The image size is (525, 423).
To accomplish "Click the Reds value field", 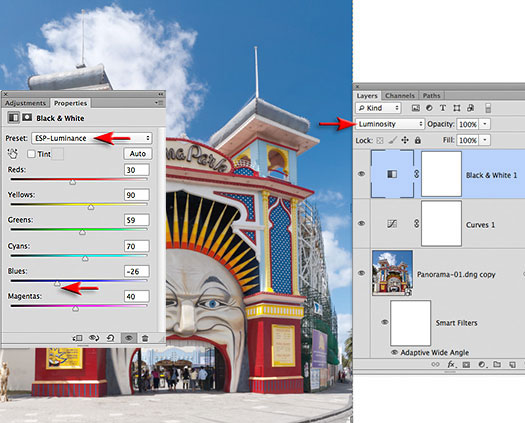I will [x=136, y=170].
